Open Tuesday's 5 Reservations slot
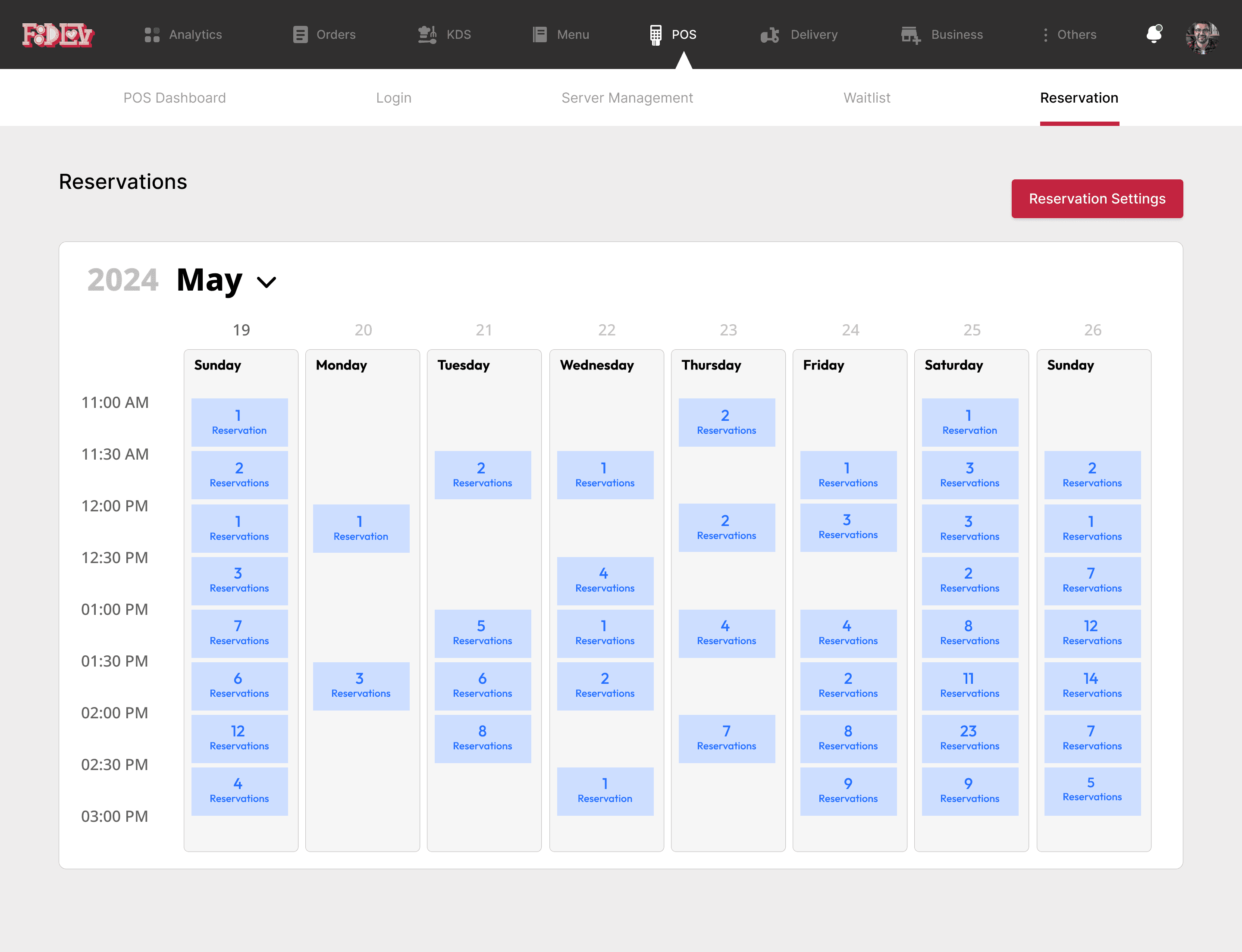 pyautogui.click(x=483, y=633)
